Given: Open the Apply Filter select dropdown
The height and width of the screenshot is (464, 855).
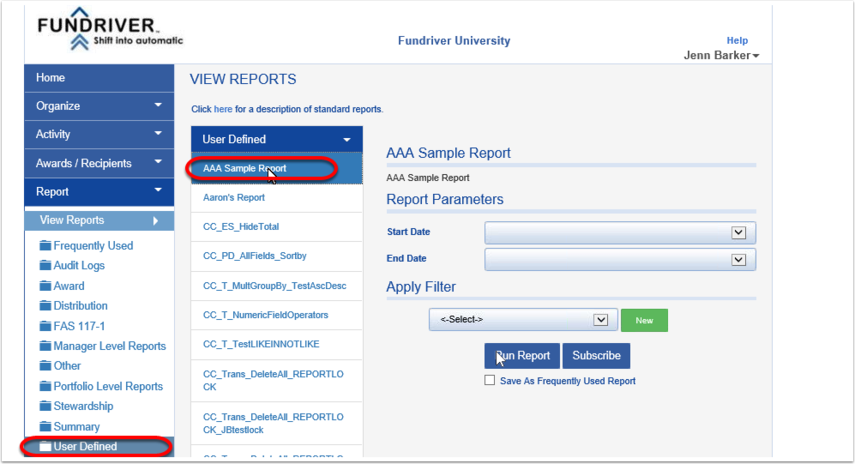Looking at the screenshot, I should click(600, 320).
